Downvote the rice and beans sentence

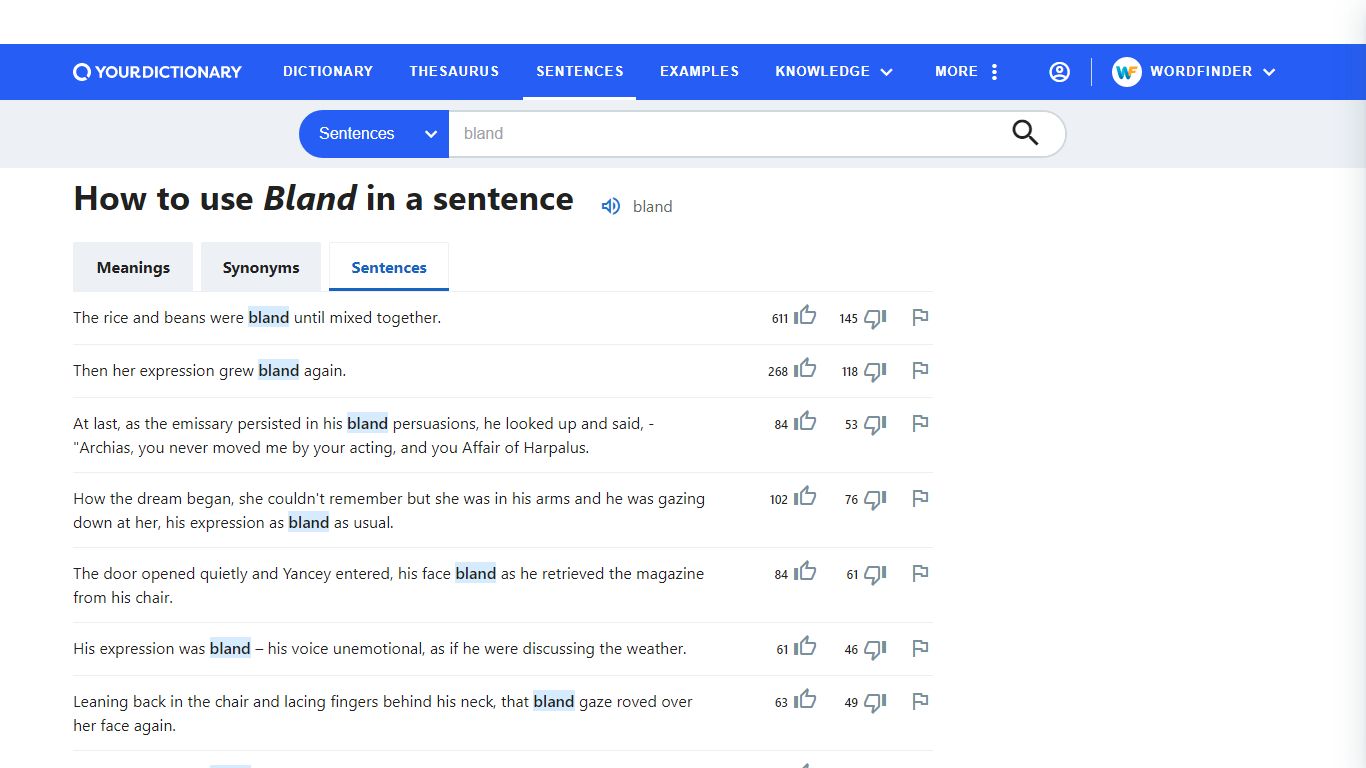coord(875,319)
